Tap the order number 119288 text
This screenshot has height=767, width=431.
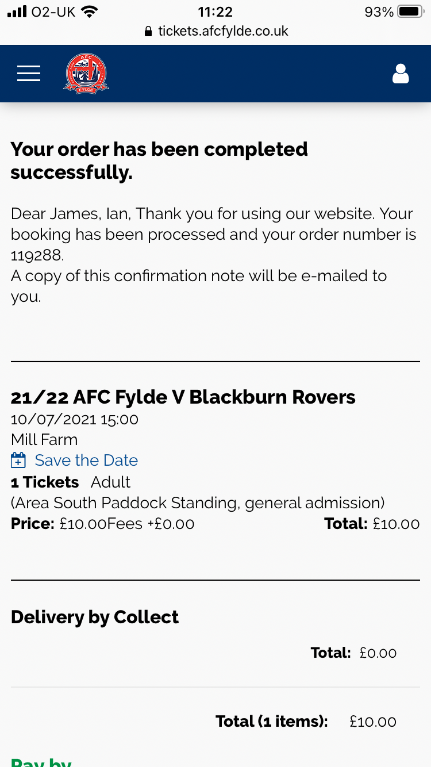coord(37,255)
